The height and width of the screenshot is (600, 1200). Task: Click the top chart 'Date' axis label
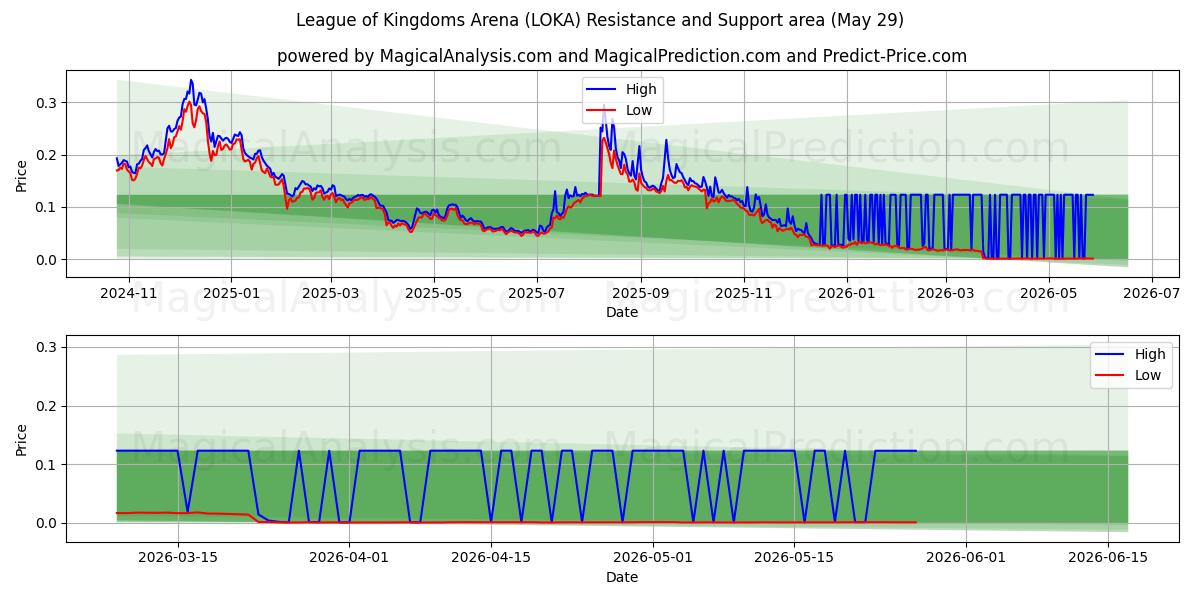(x=622, y=312)
